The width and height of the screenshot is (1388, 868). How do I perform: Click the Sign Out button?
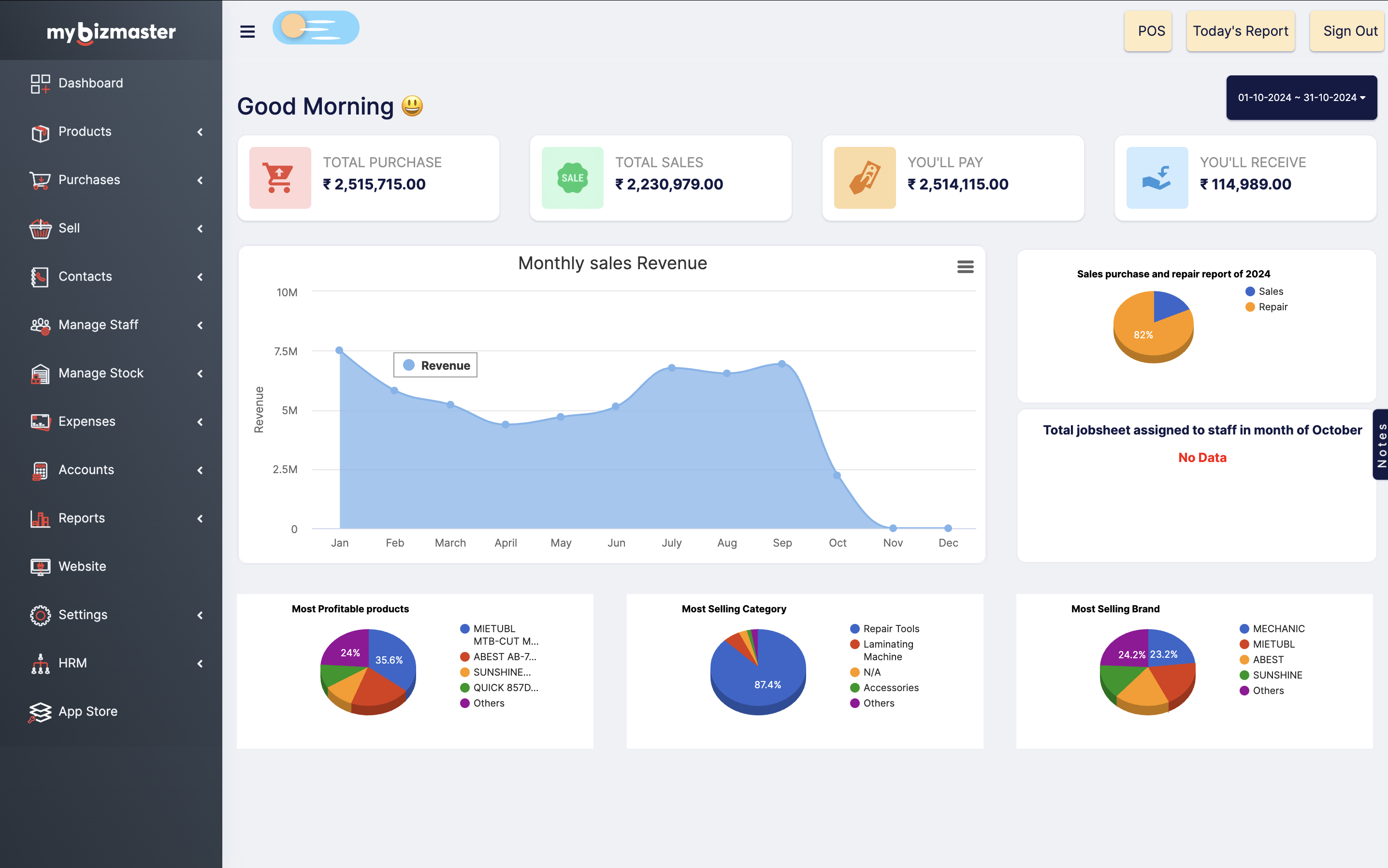tap(1348, 31)
